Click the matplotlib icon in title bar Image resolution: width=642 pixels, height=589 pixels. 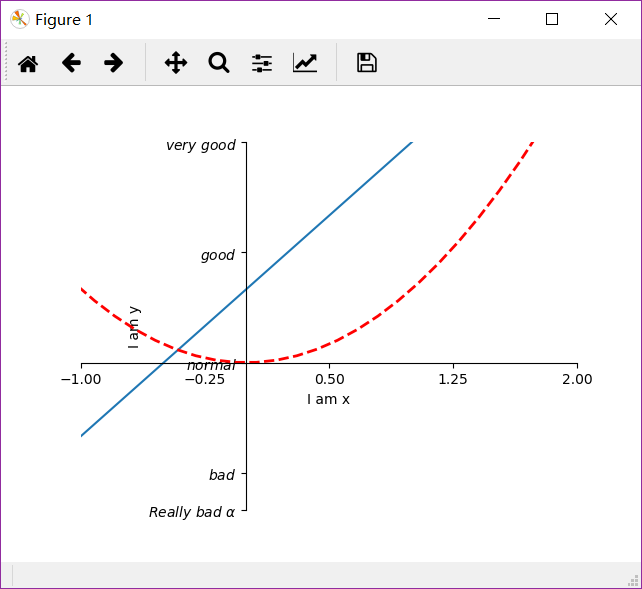coord(20,19)
